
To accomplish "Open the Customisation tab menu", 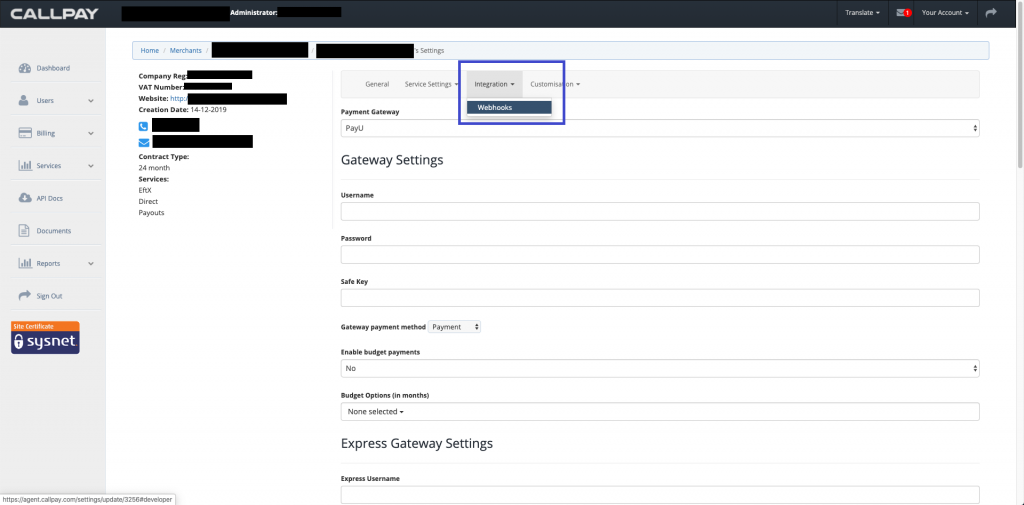I will [555, 84].
